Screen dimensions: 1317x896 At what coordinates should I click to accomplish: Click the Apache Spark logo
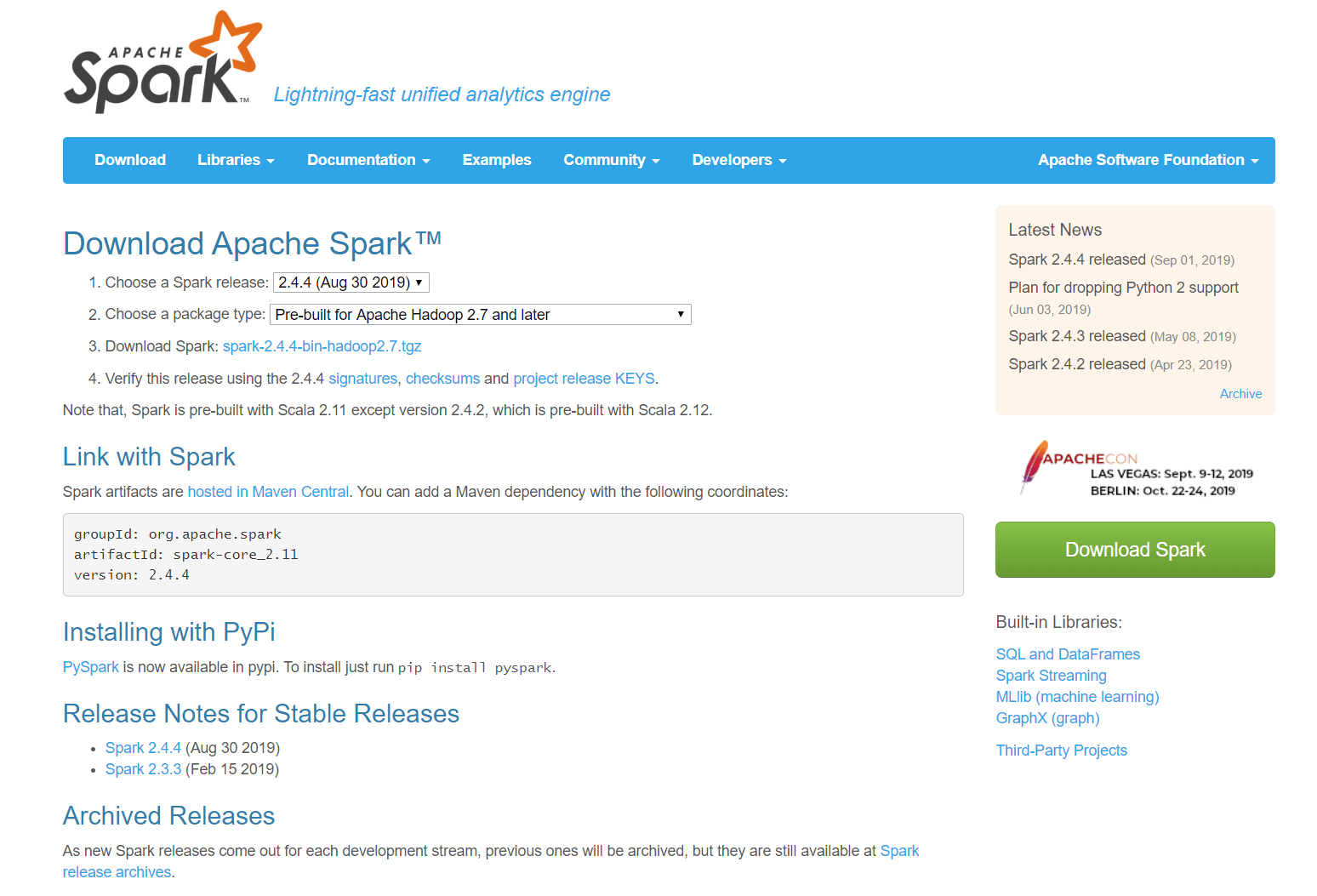[162, 64]
